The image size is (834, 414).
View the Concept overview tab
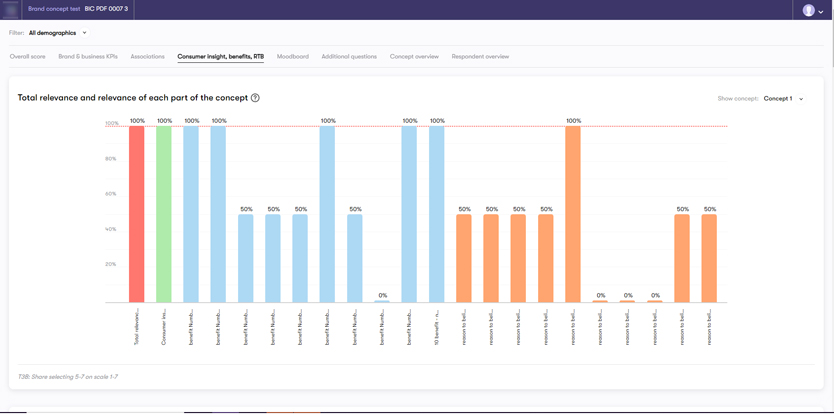pyautogui.click(x=414, y=57)
